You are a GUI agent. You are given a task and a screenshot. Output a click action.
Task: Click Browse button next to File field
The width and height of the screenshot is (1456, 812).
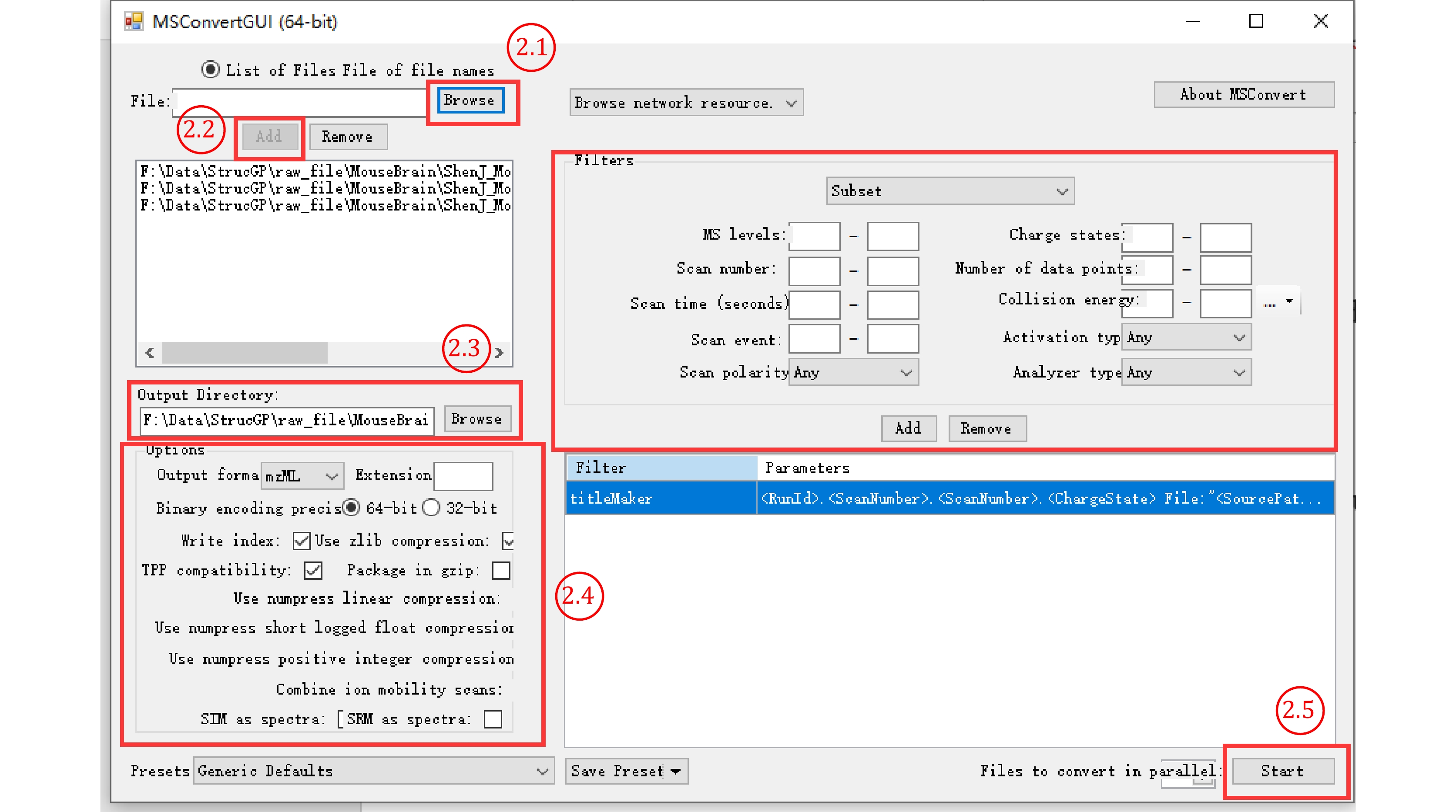pos(470,100)
